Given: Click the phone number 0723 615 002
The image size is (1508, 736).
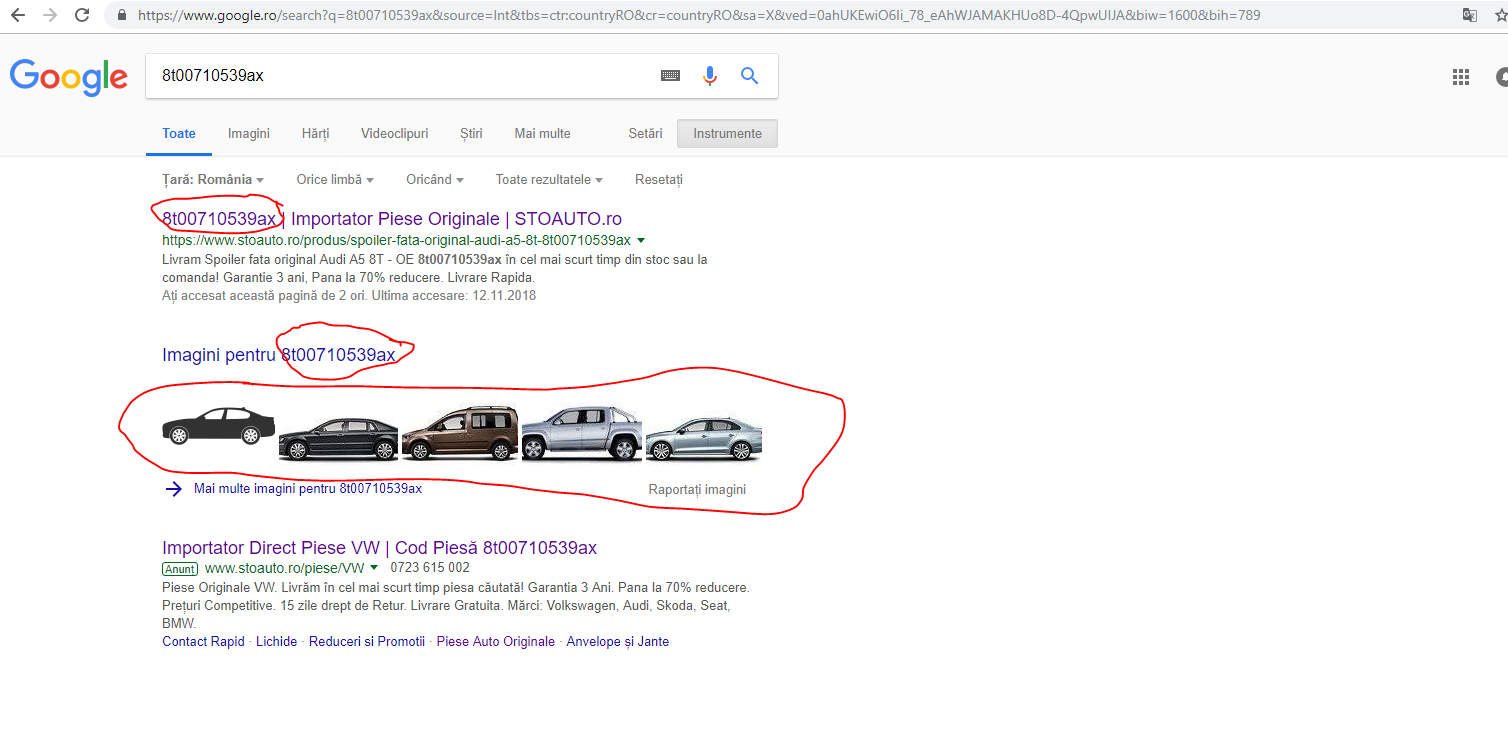Looking at the screenshot, I should [430, 568].
